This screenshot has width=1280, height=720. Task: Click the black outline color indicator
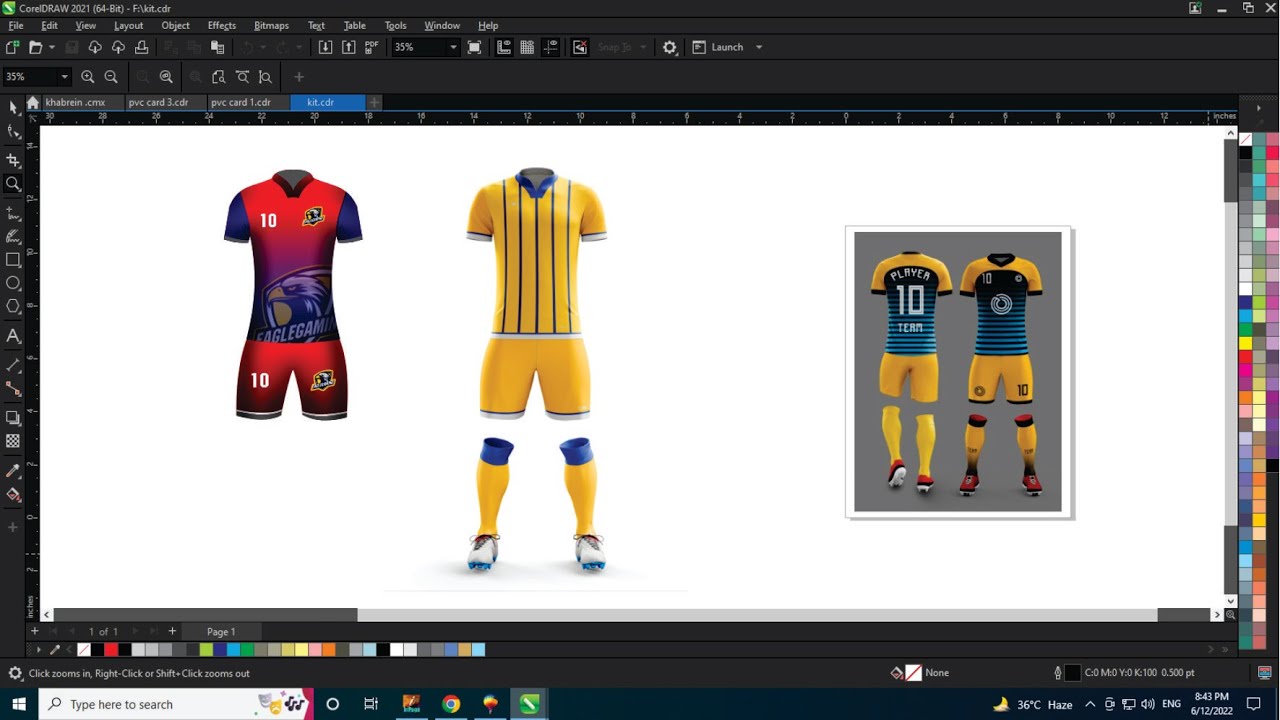(1073, 673)
